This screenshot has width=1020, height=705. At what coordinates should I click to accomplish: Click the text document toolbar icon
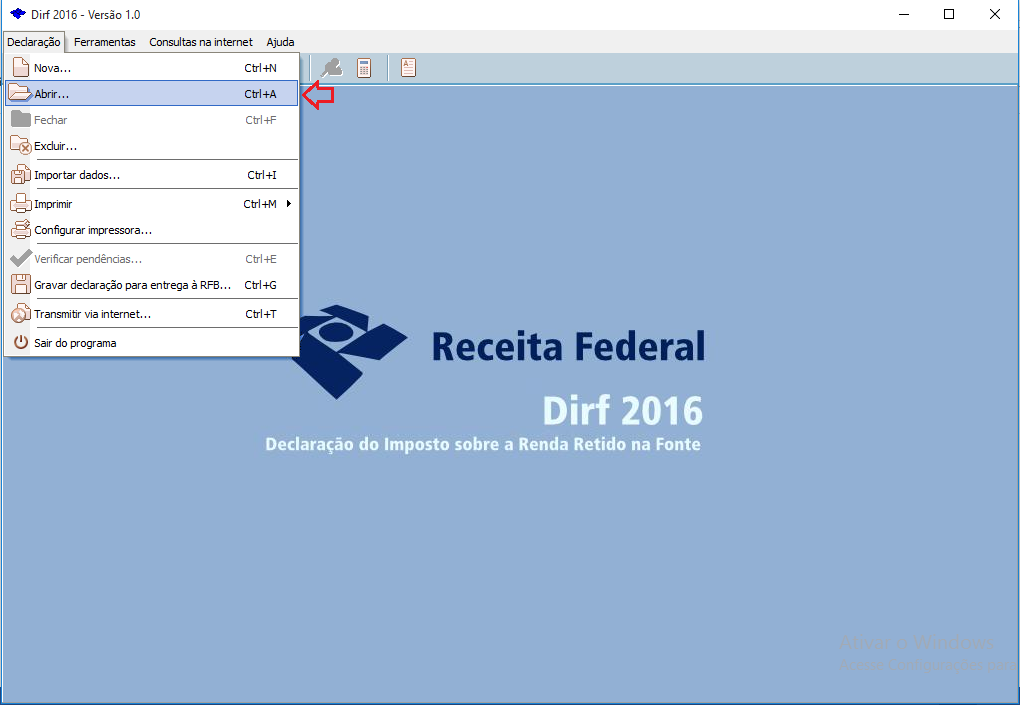pyautogui.click(x=409, y=68)
